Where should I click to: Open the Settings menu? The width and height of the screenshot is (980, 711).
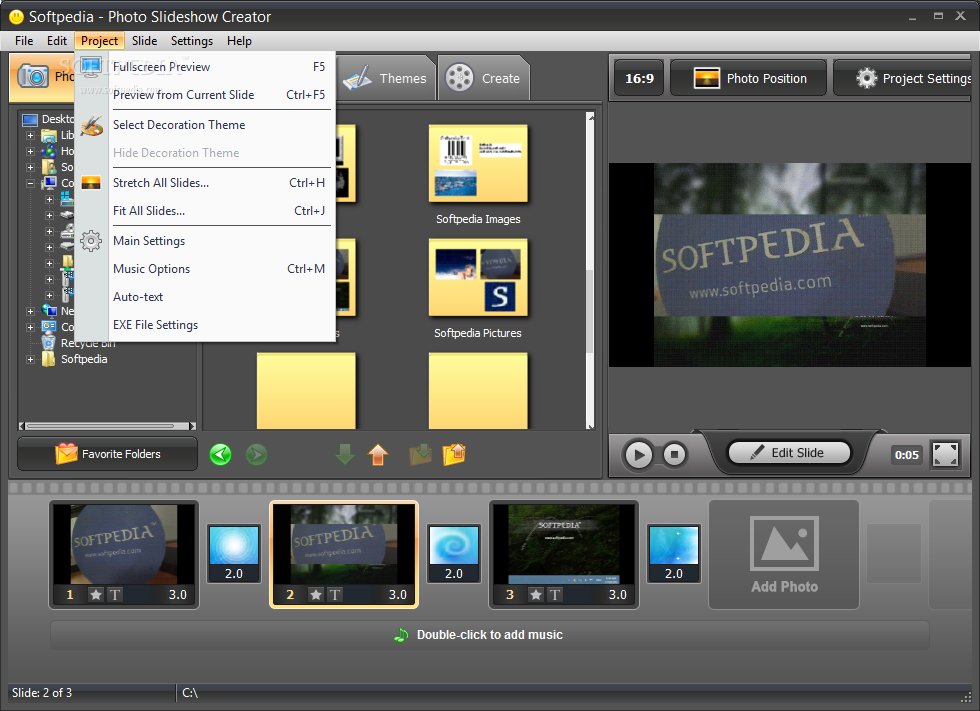192,41
